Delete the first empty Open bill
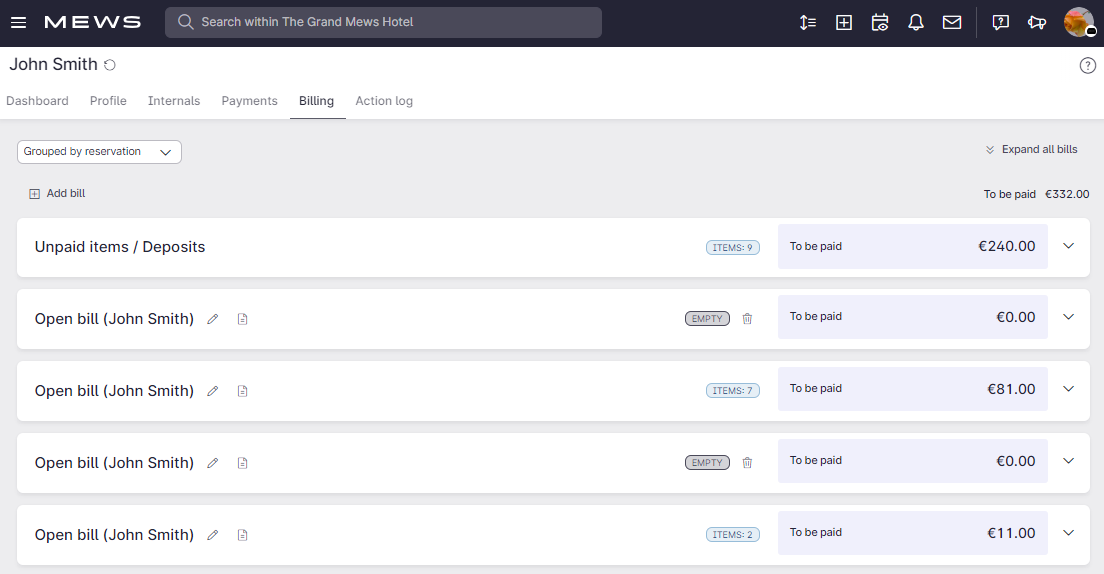Screen dimensions: 1104x574 click(x=747, y=319)
